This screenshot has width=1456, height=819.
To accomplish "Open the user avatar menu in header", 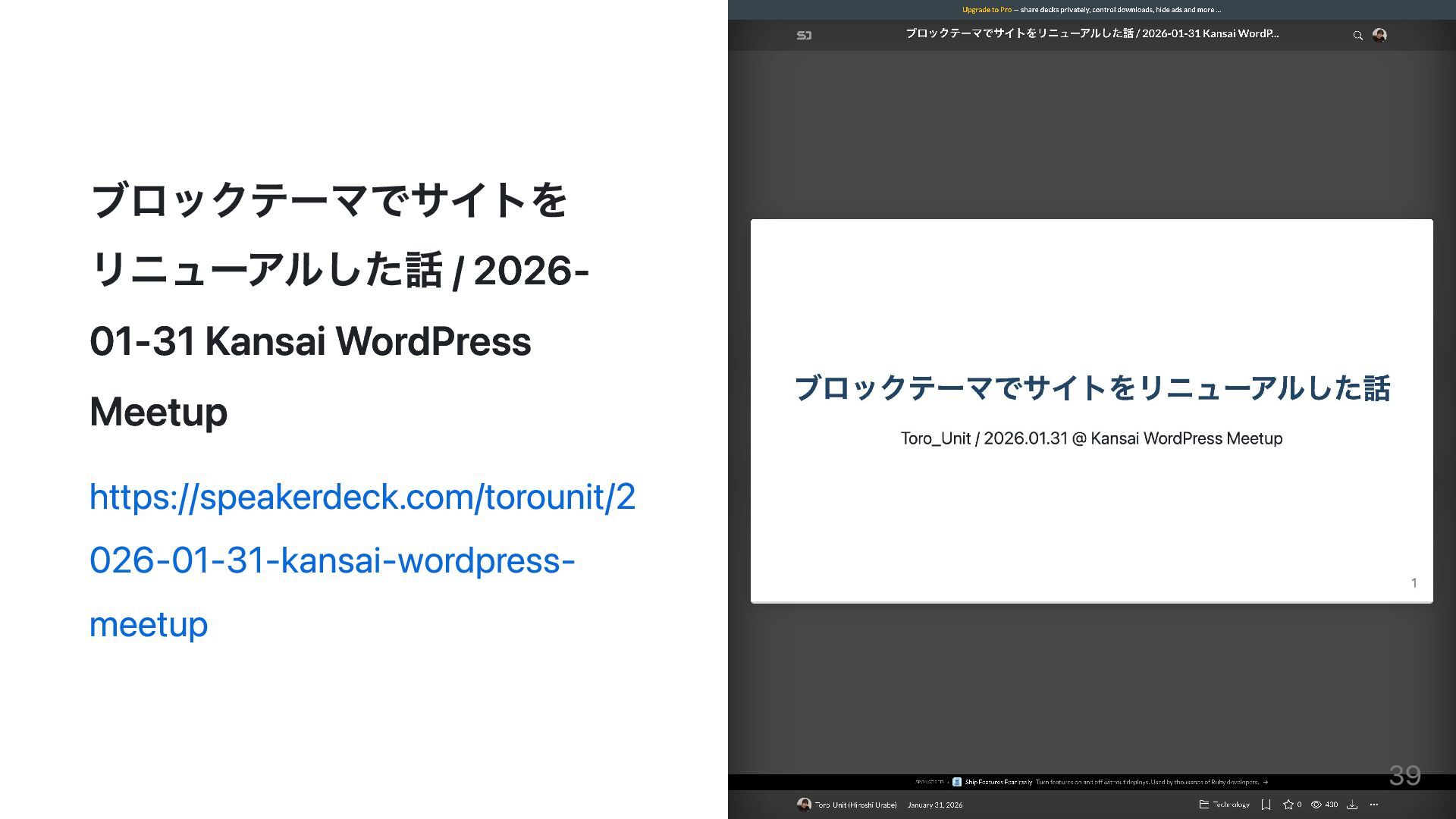I will coord(1379,35).
